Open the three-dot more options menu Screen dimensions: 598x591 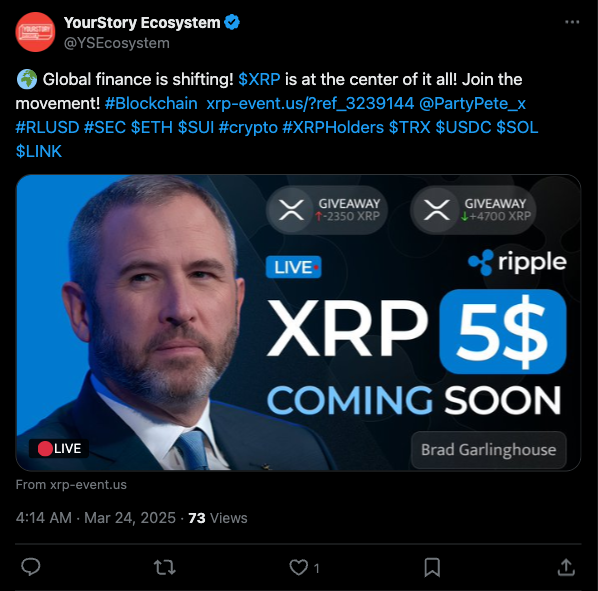(572, 22)
